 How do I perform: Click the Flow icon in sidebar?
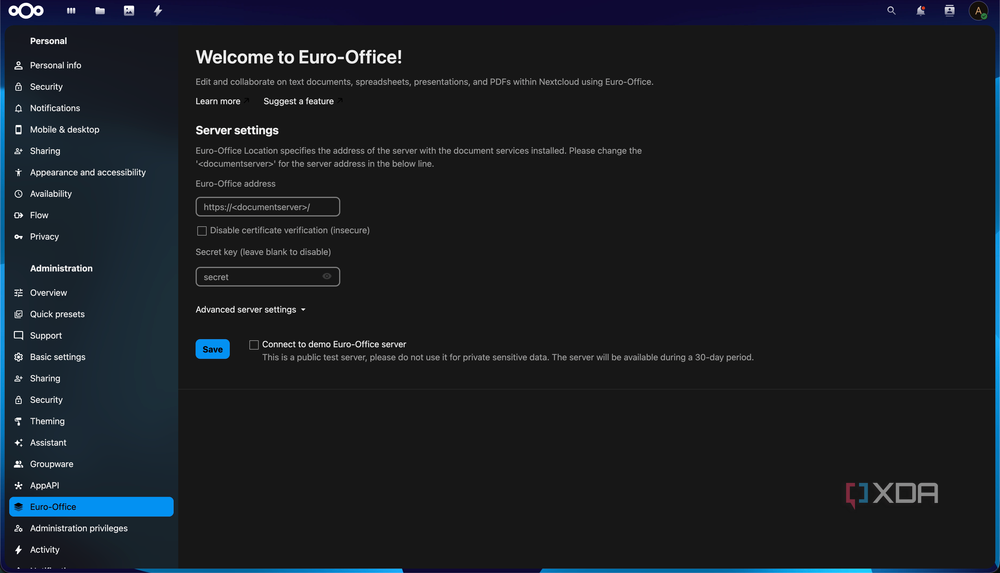[18, 215]
